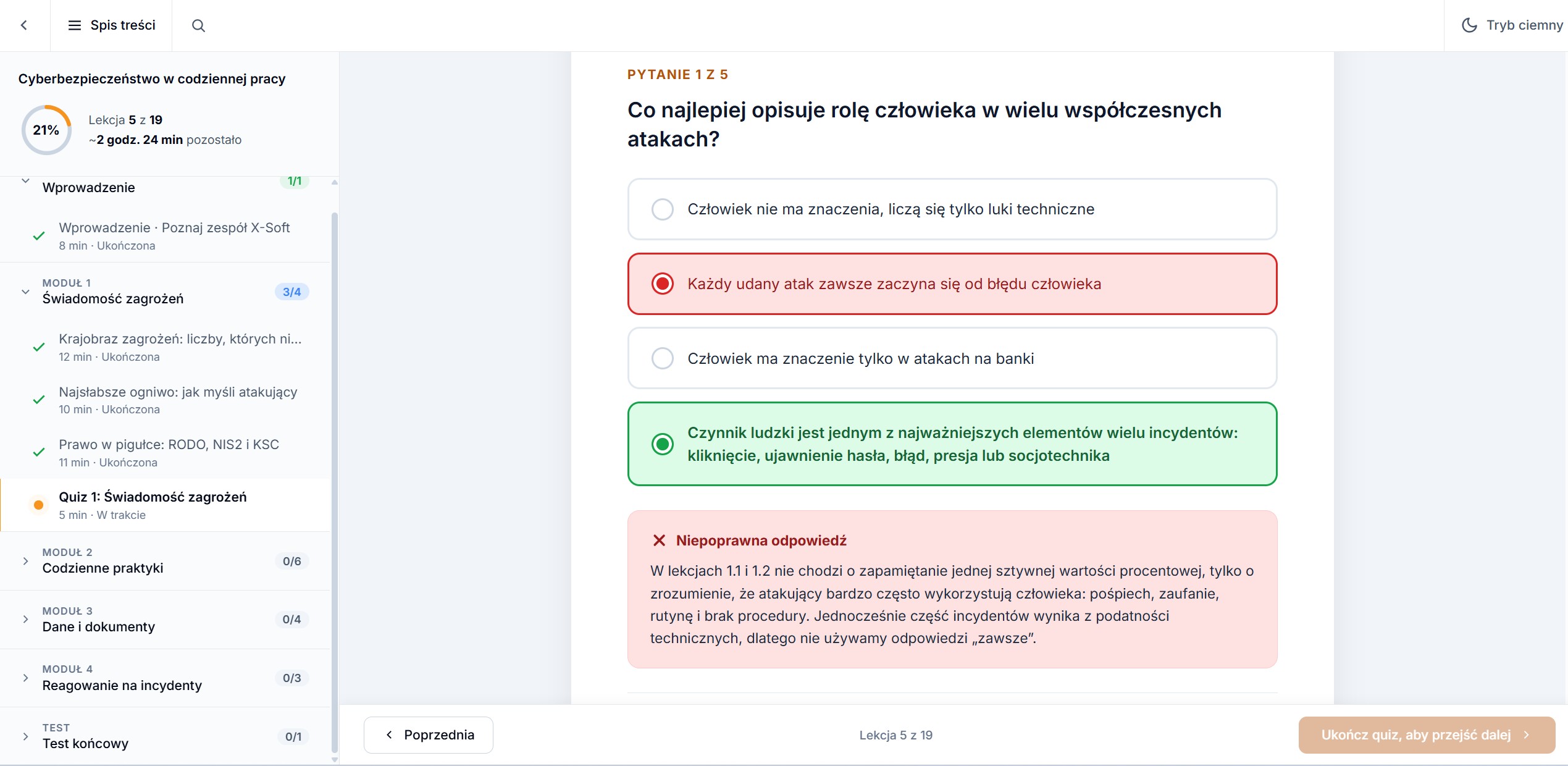The image size is (1568, 766).
Task: Open the search magnifier icon
Action: [198, 25]
